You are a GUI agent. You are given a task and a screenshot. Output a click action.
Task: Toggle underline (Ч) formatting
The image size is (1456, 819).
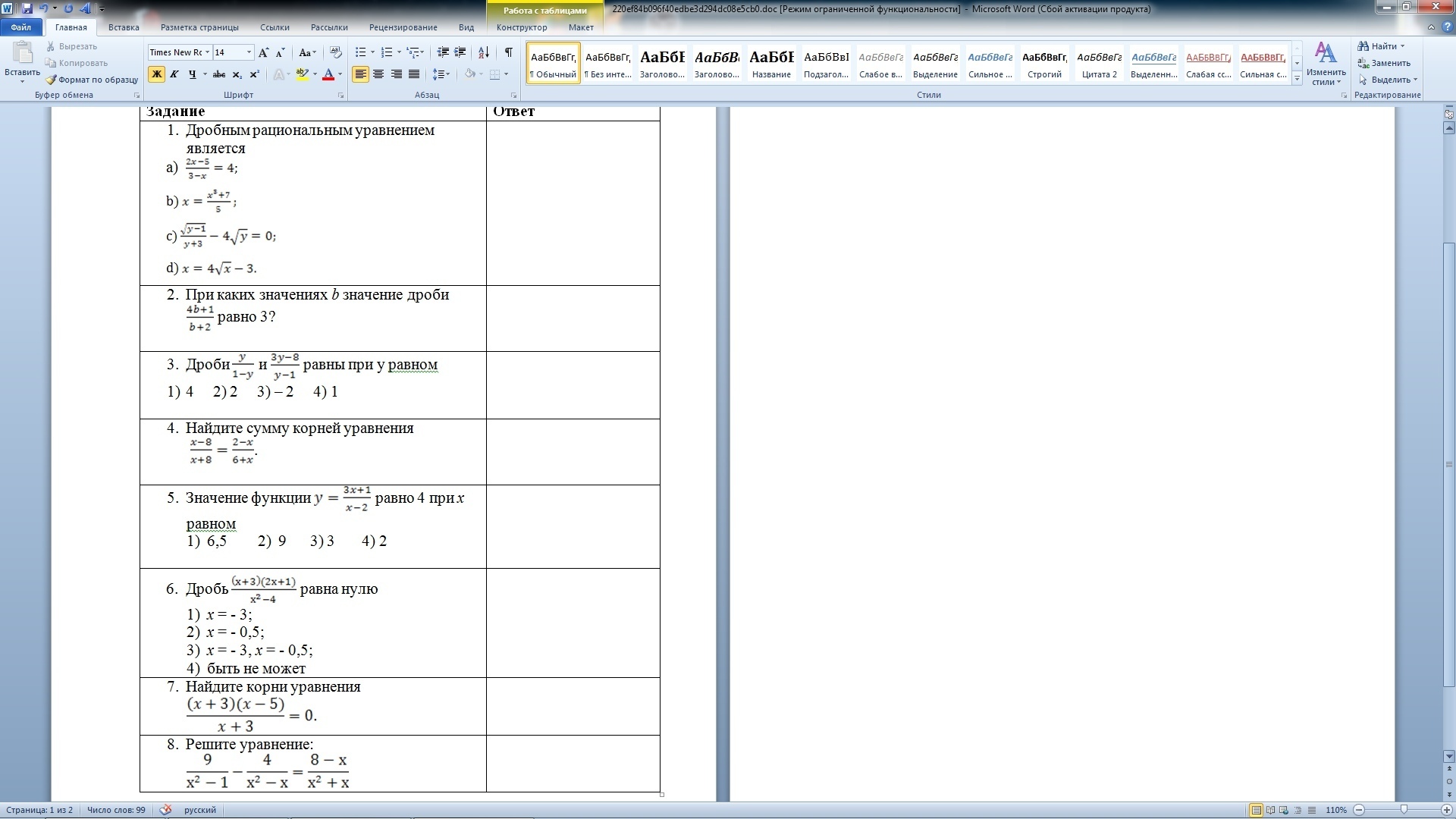[192, 74]
